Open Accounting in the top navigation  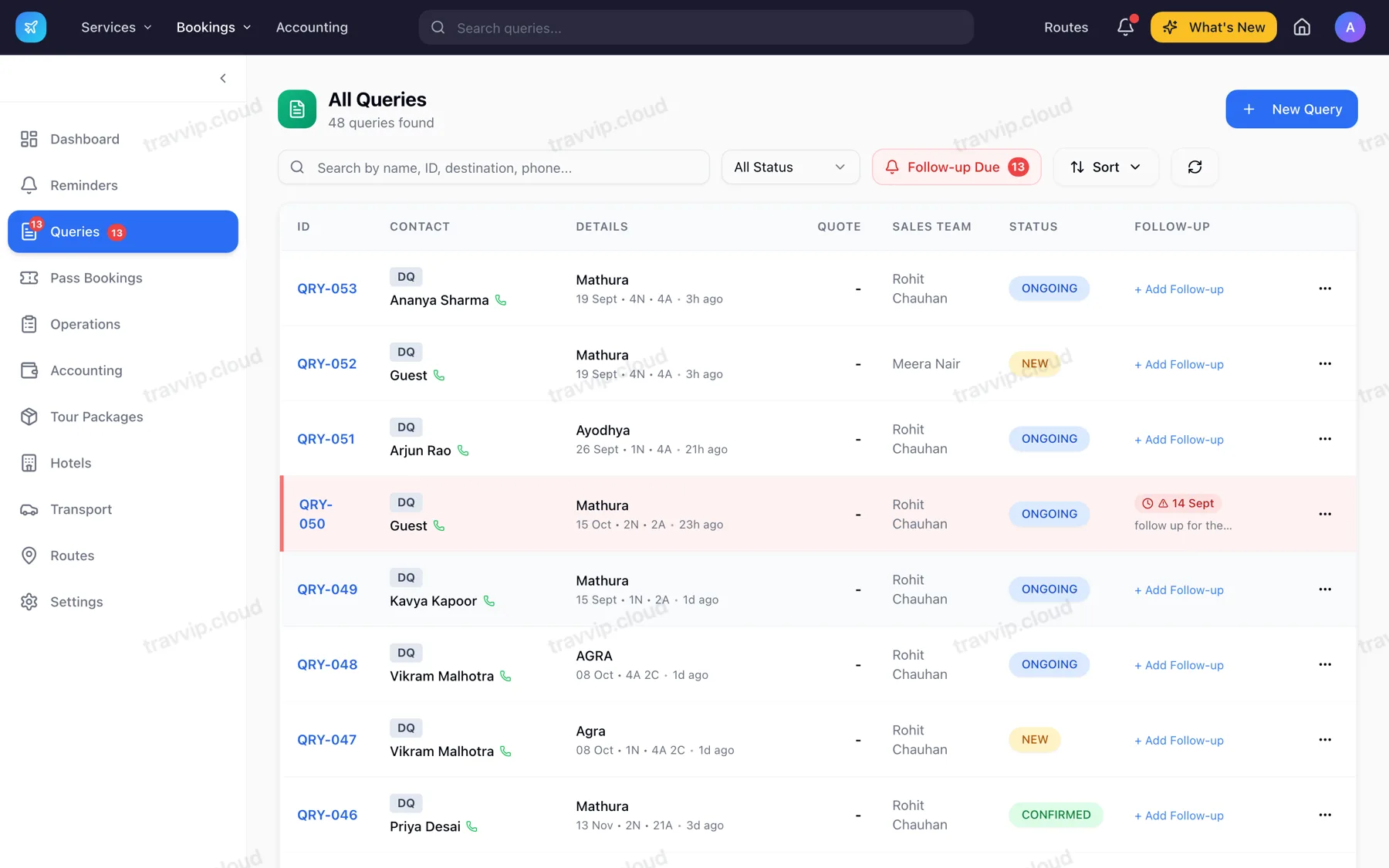[x=312, y=27]
